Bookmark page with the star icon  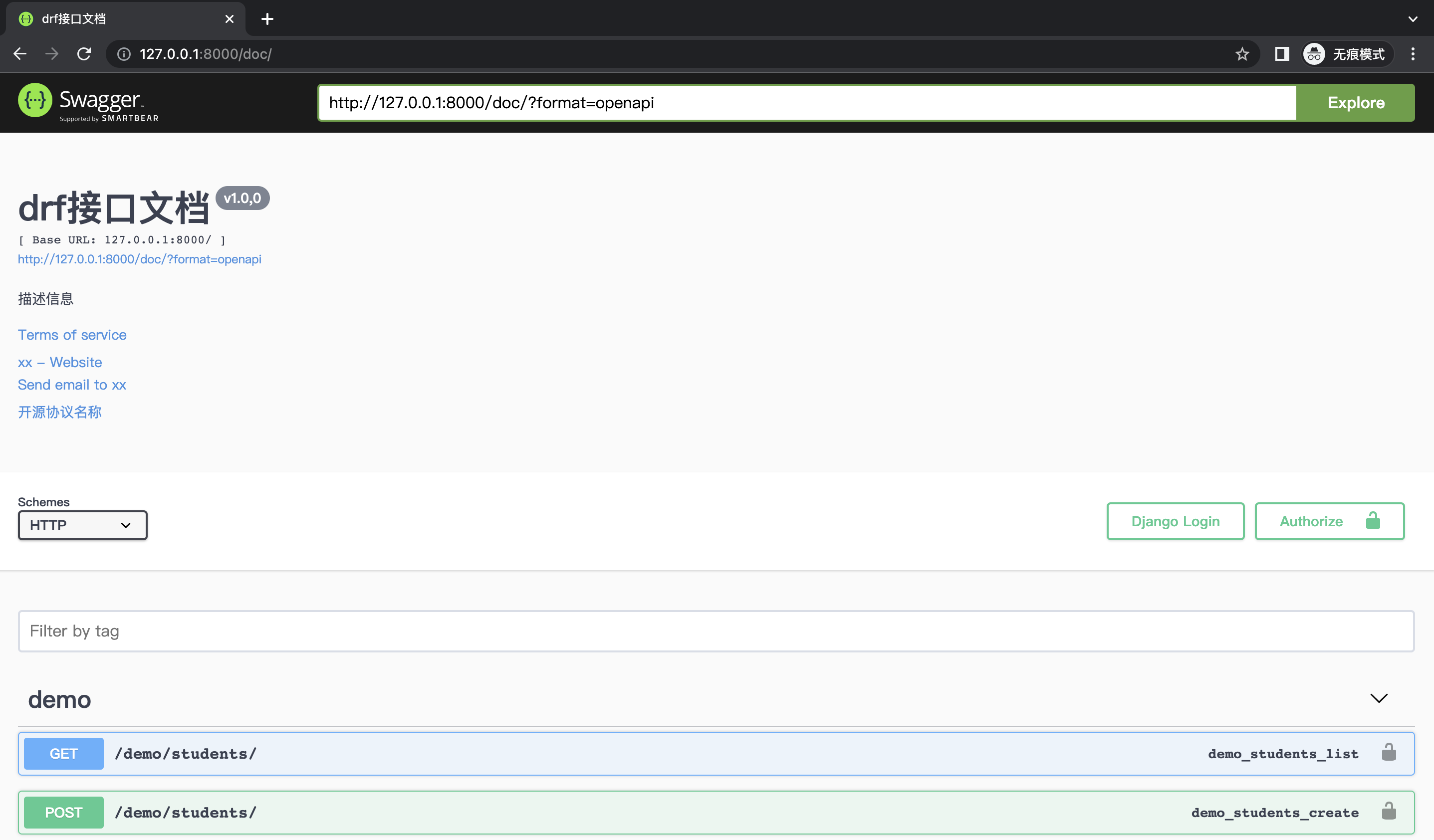[1242, 54]
